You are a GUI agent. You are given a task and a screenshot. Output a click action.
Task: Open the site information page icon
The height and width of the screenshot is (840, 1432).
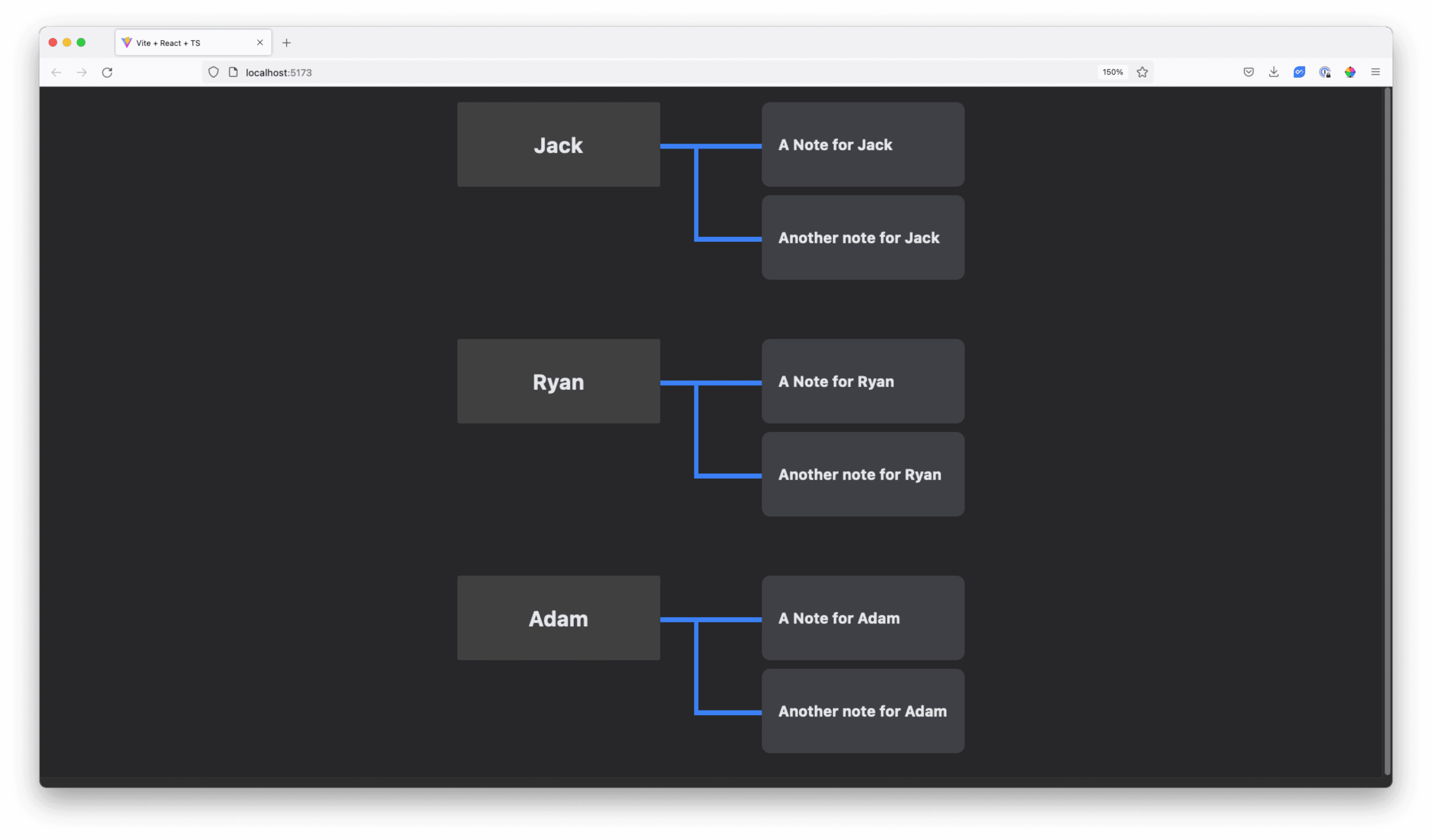tap(233, 72)
